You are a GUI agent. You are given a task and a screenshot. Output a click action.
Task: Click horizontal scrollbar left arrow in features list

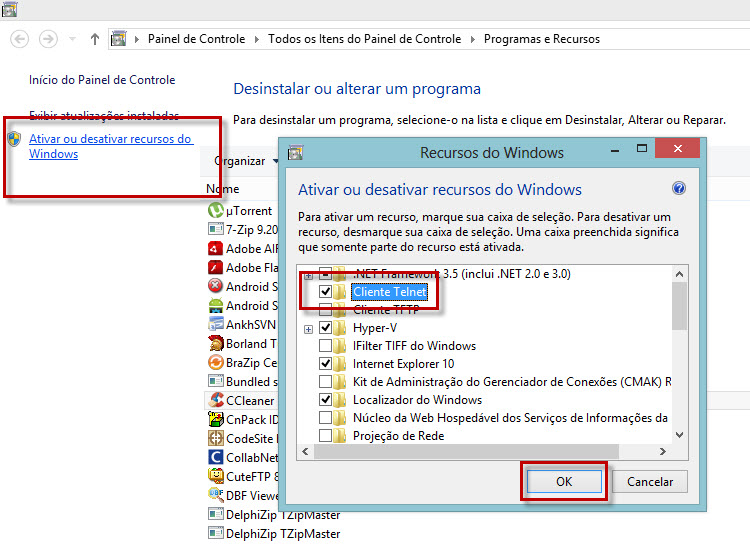(x=305, y=451)
